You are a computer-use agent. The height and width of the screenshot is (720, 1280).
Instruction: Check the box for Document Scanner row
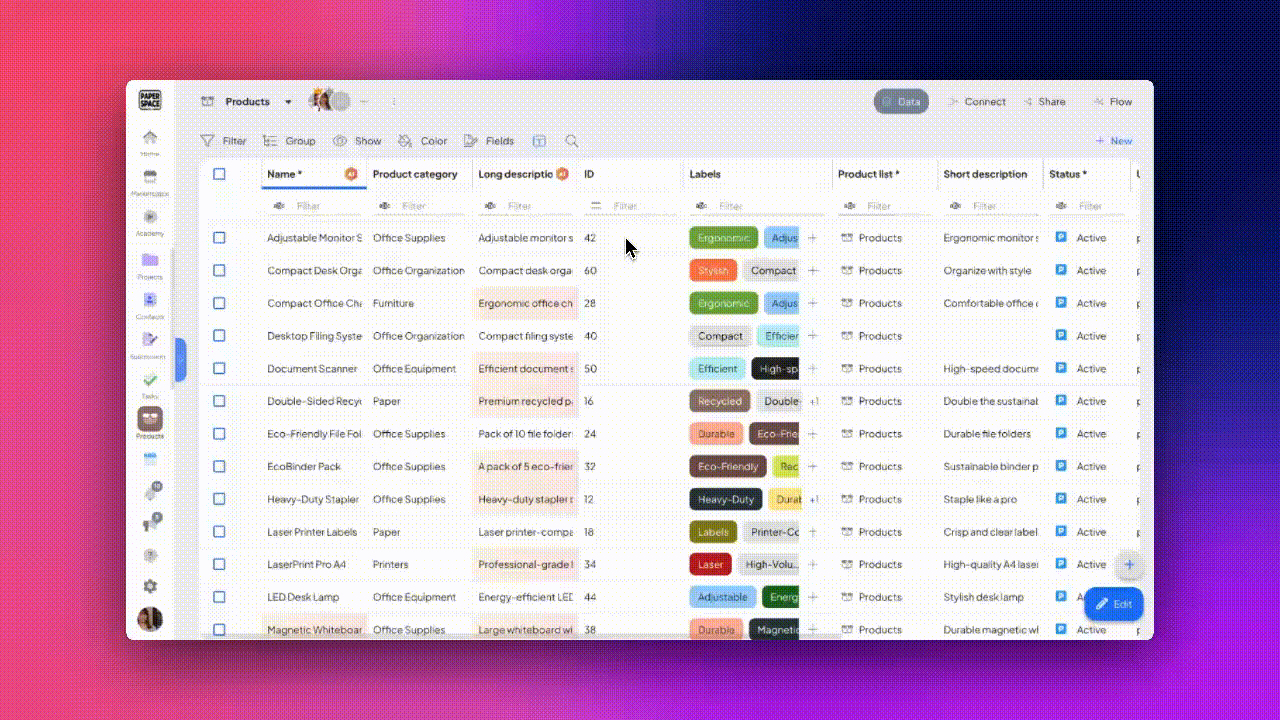point(219,369)
